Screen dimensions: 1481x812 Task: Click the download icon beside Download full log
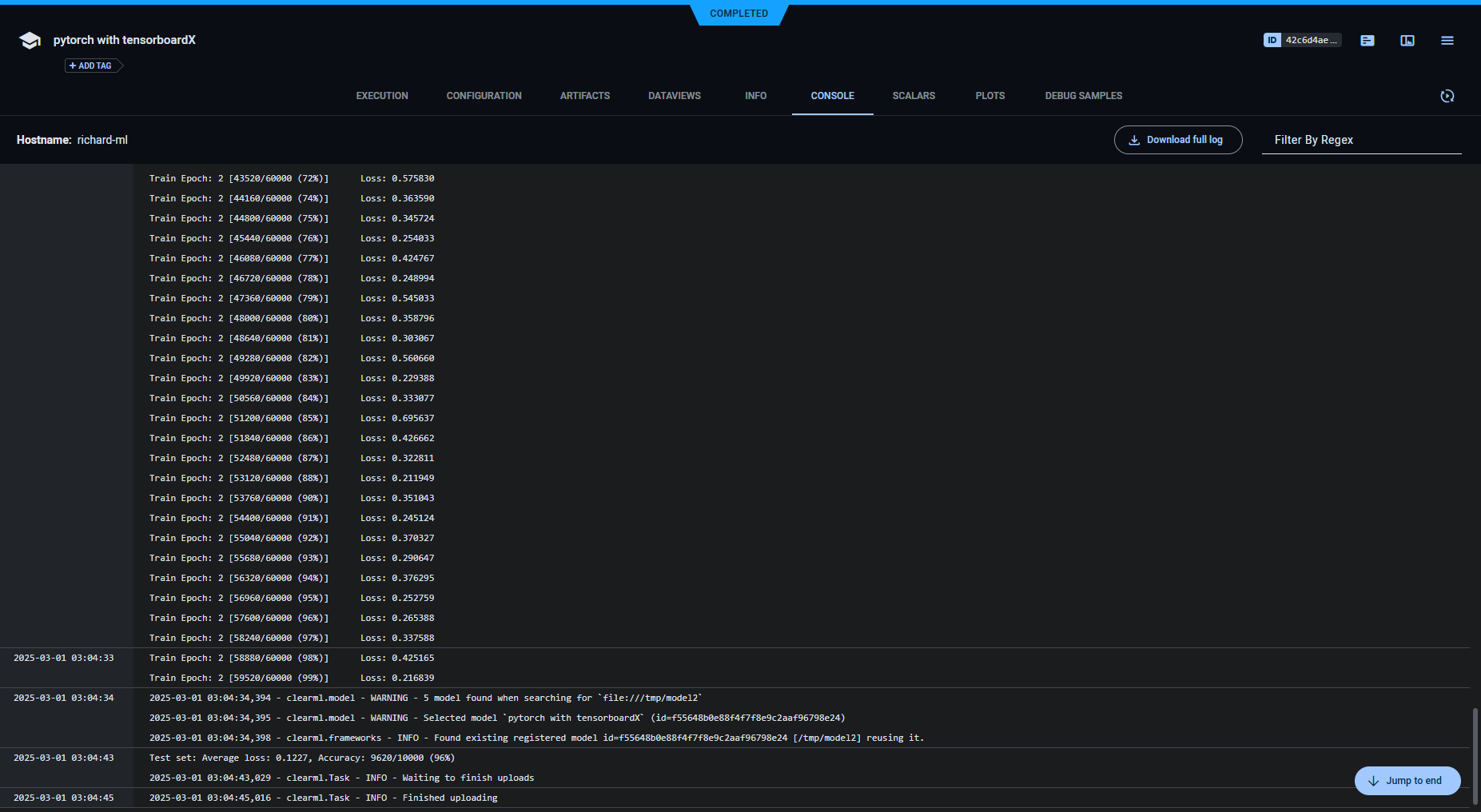pyautogui.click(x=1134, y=139)
